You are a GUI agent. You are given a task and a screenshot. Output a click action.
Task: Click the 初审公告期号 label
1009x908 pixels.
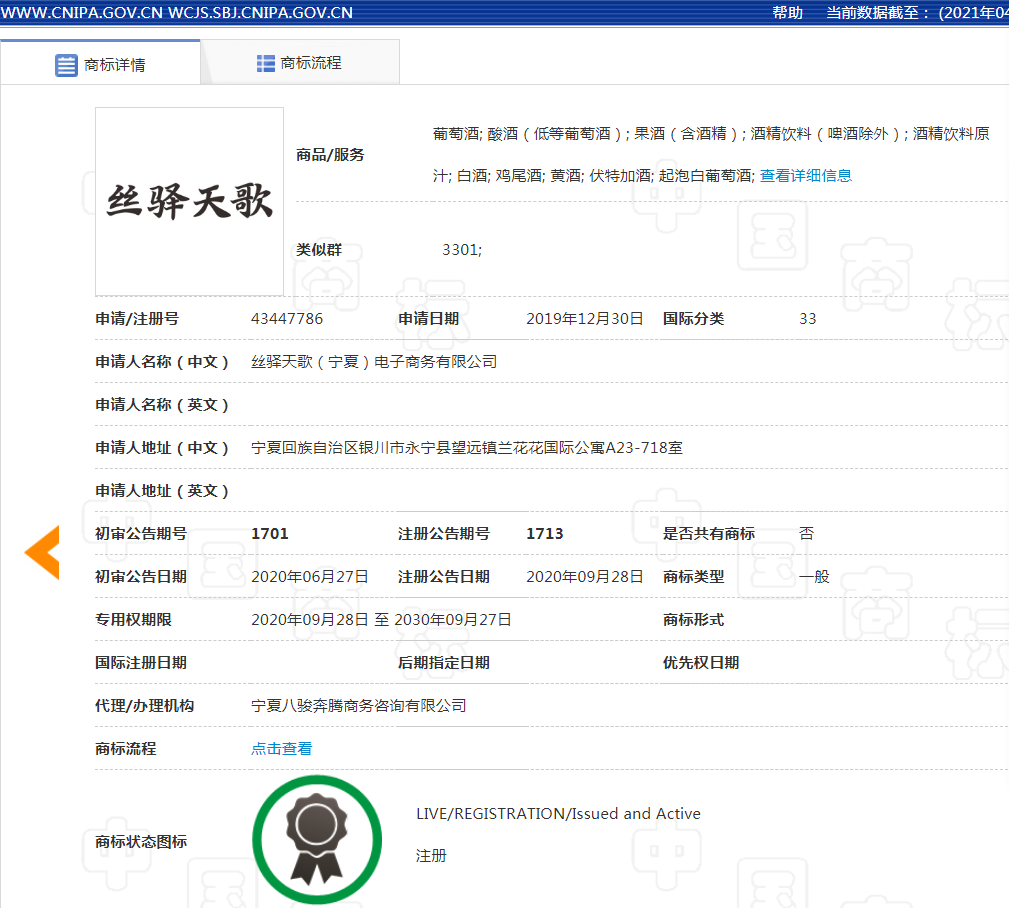click(x=141, y=533)
